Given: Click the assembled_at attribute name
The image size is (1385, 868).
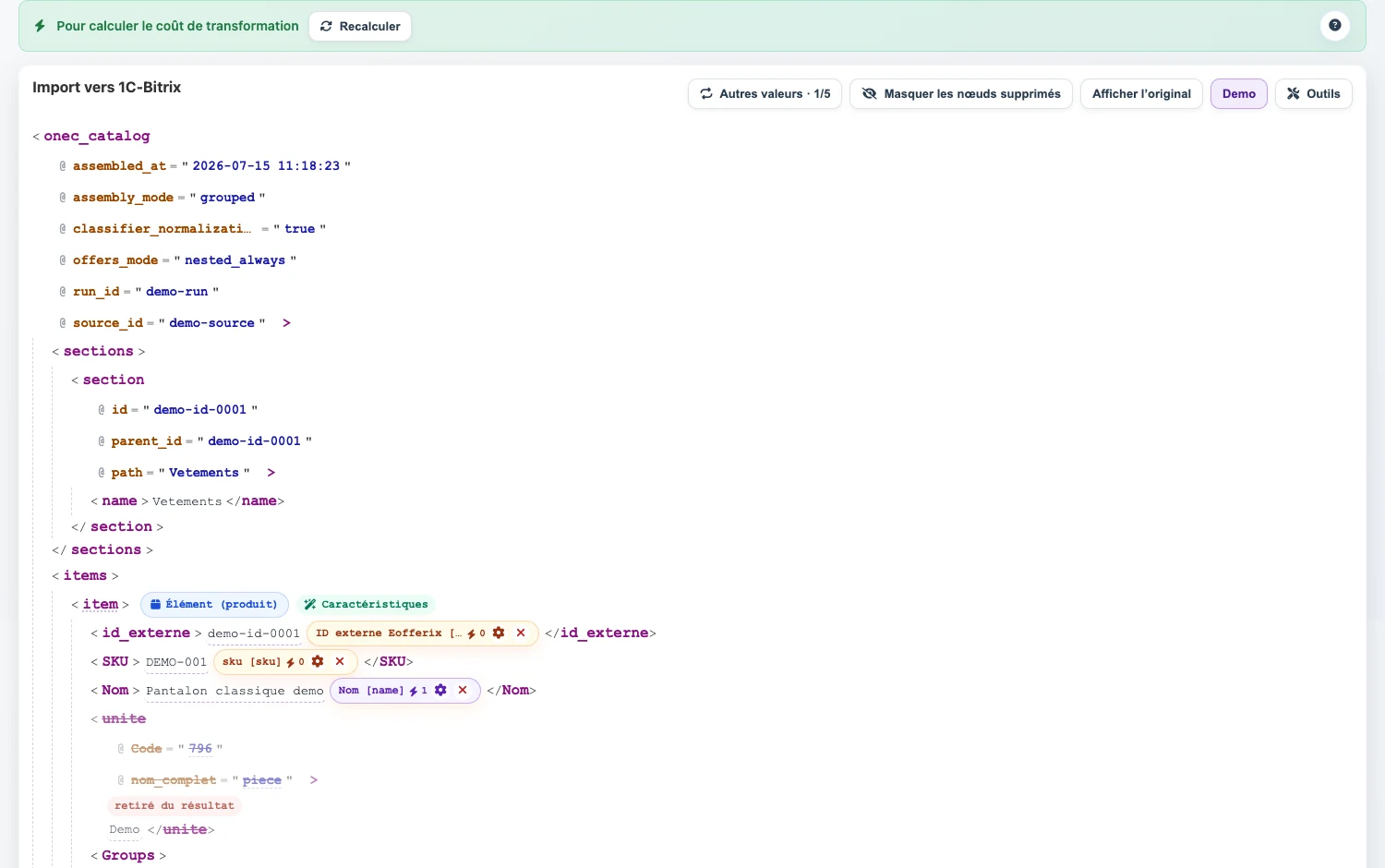Looking at the screenshot, I should pos(120,165).
